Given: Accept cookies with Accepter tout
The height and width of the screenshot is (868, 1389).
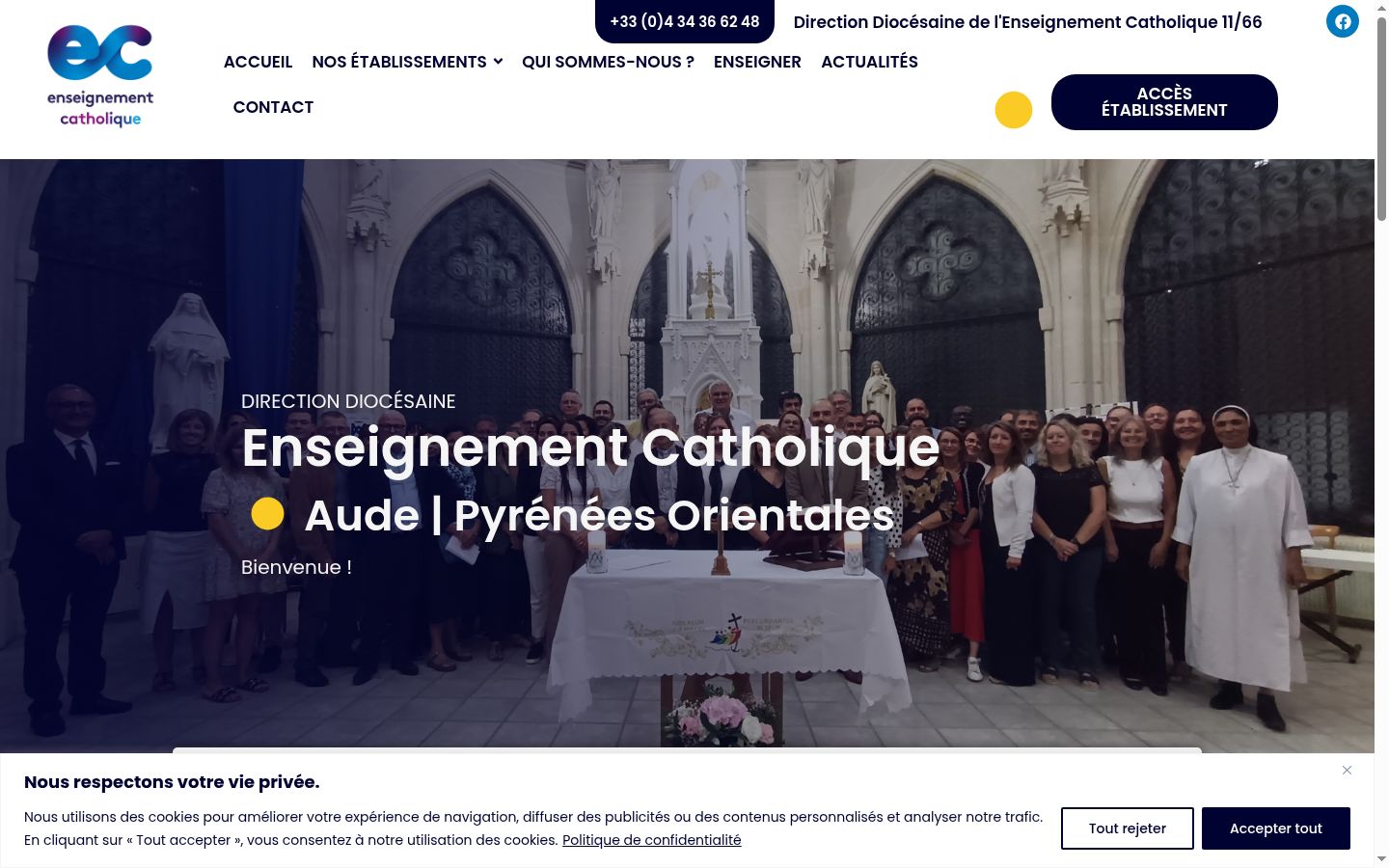Looking at the screenshot, I should (x=1276, y=828).
